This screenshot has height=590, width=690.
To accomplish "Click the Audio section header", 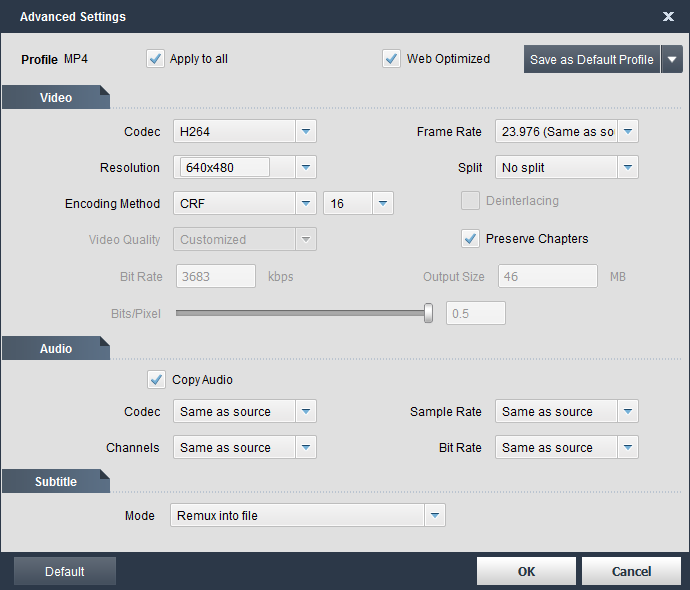I will click(56, 348).
